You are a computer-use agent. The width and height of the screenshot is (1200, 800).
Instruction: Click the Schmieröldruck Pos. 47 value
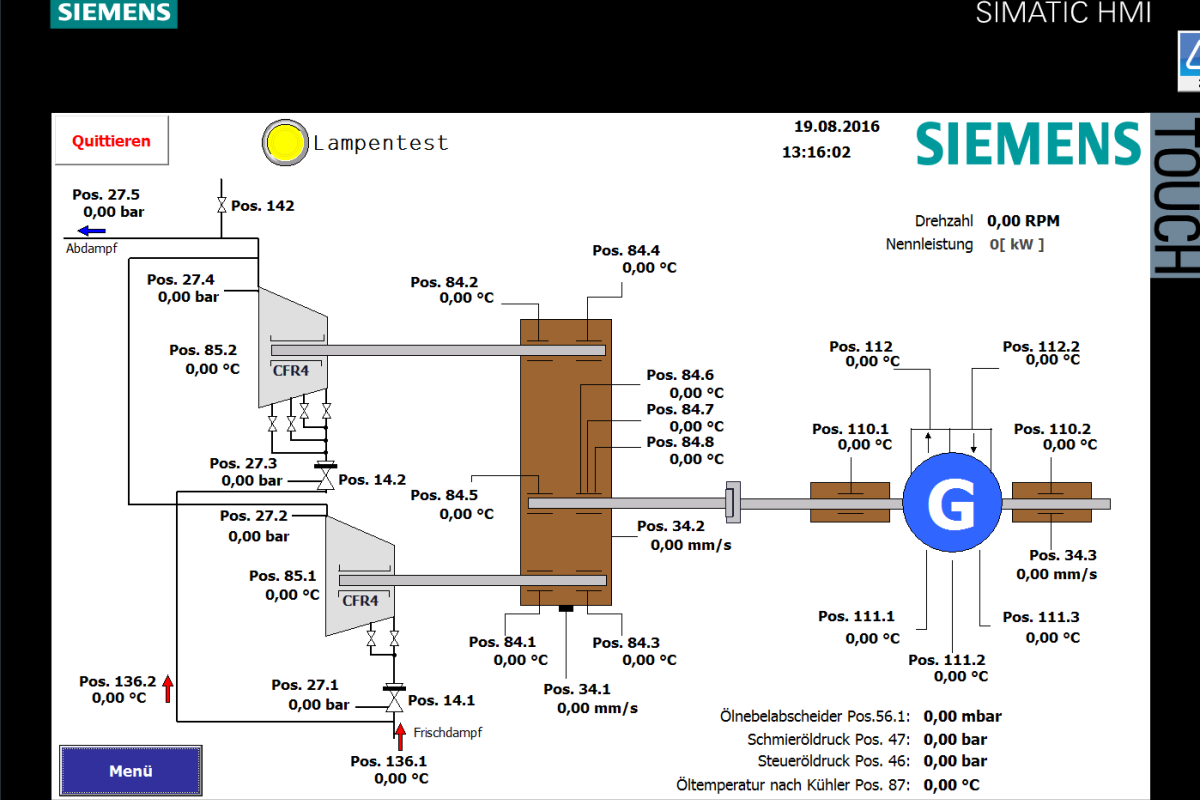point(955,740)
